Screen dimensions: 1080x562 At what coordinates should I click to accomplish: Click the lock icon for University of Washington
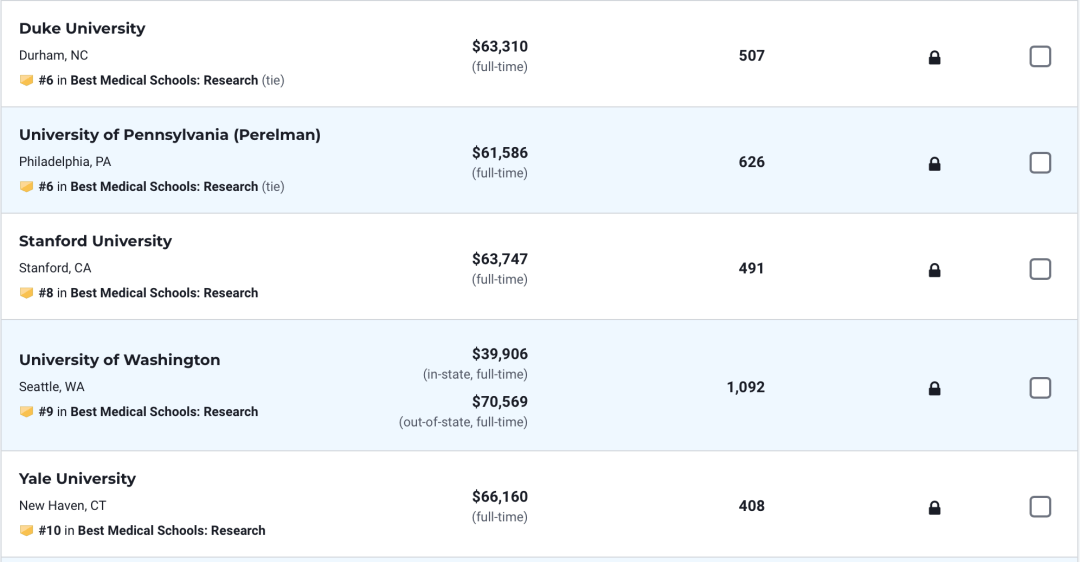[934, 388]
